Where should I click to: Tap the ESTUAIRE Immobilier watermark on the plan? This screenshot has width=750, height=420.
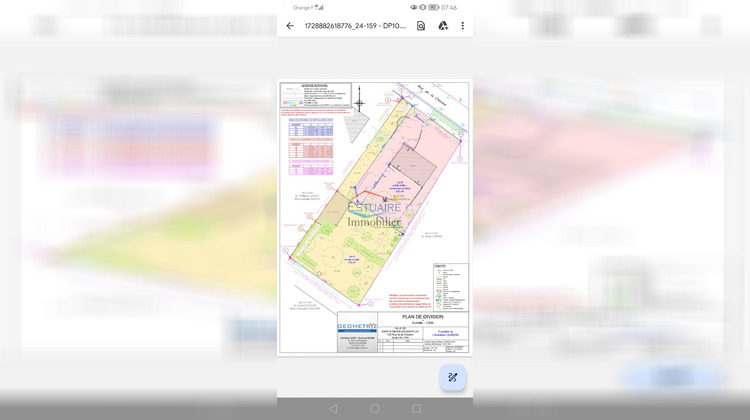pos(373,214)
